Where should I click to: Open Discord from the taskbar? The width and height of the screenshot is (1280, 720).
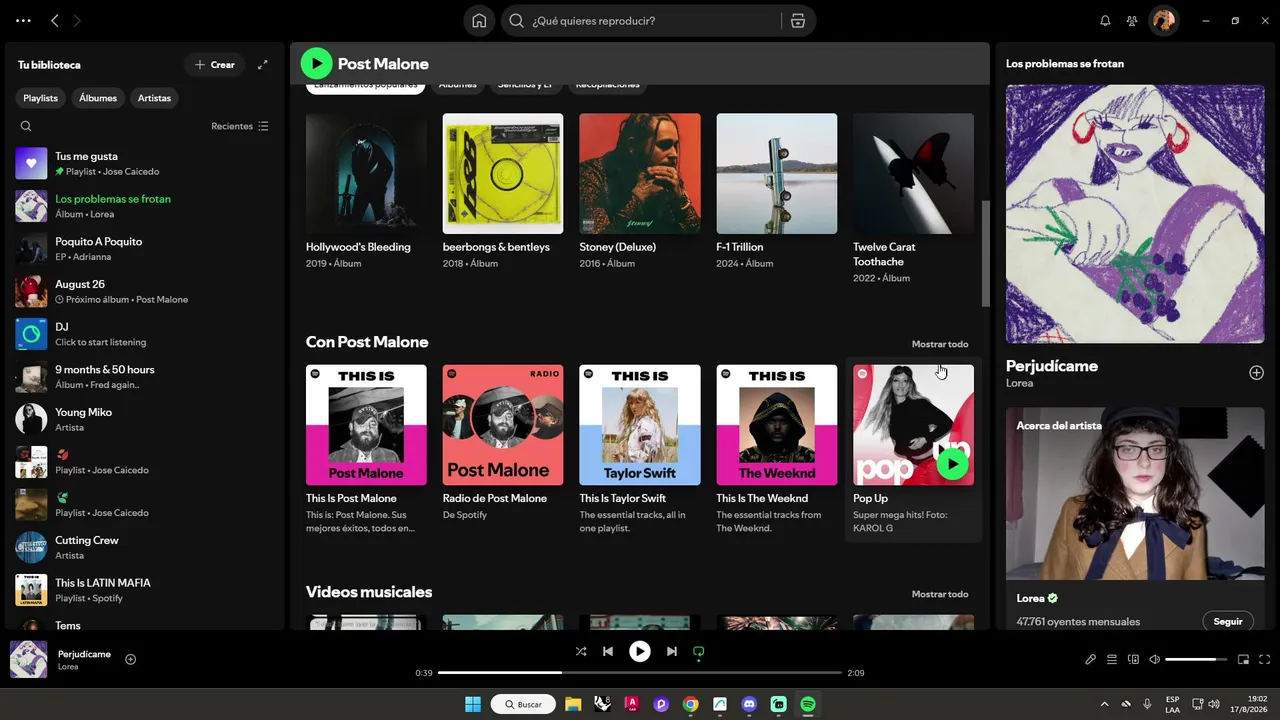point(749,704)
